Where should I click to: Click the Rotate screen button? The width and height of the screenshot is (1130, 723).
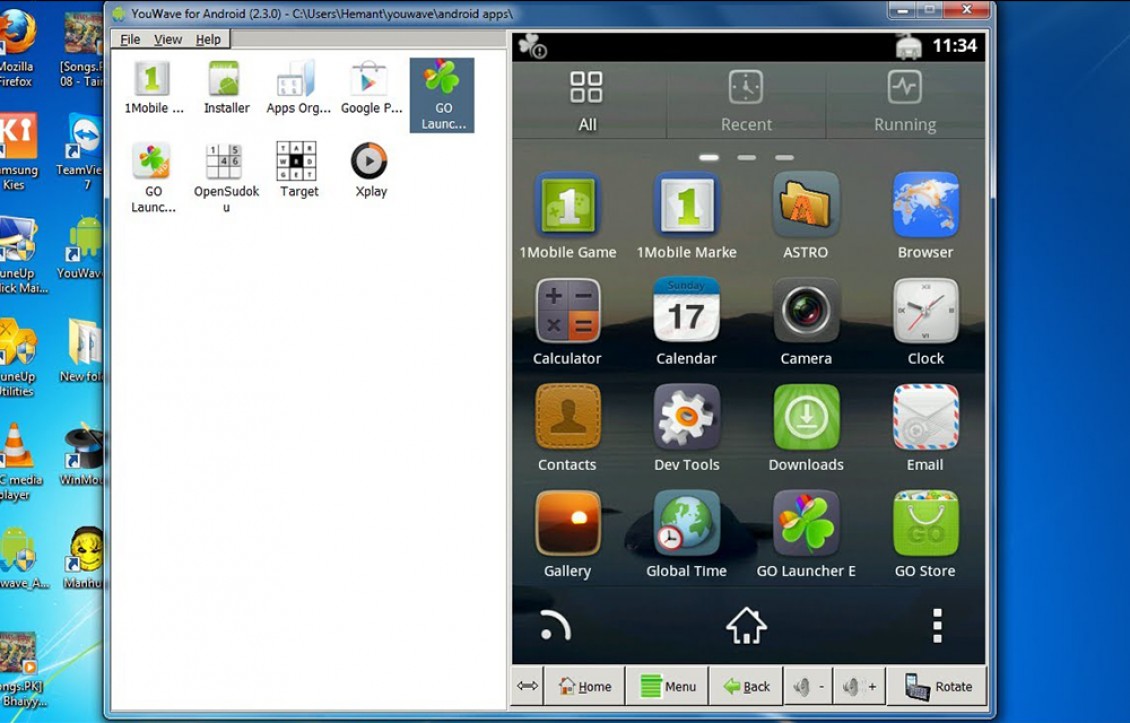click(x=938, y=686)
